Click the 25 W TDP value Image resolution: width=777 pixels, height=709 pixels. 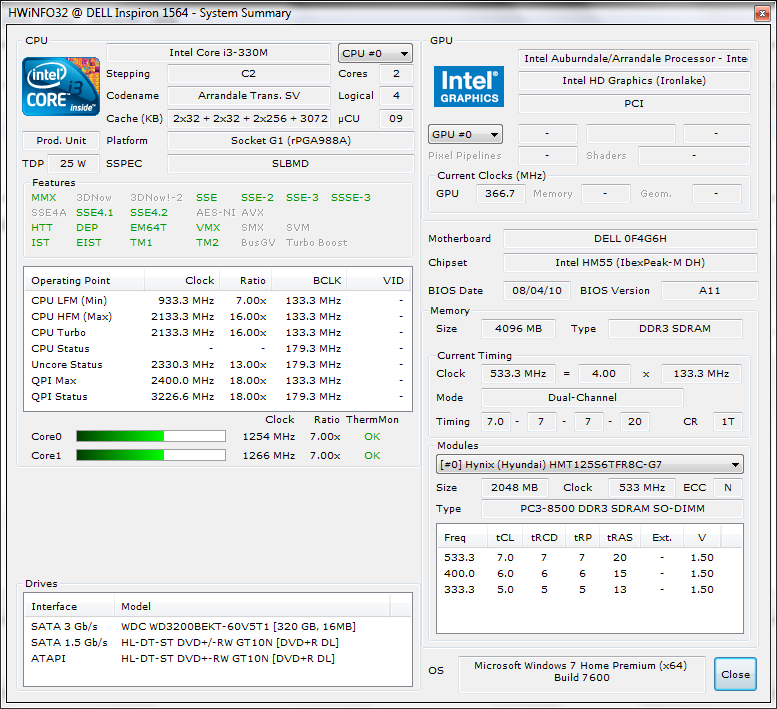tap(73, 164)
